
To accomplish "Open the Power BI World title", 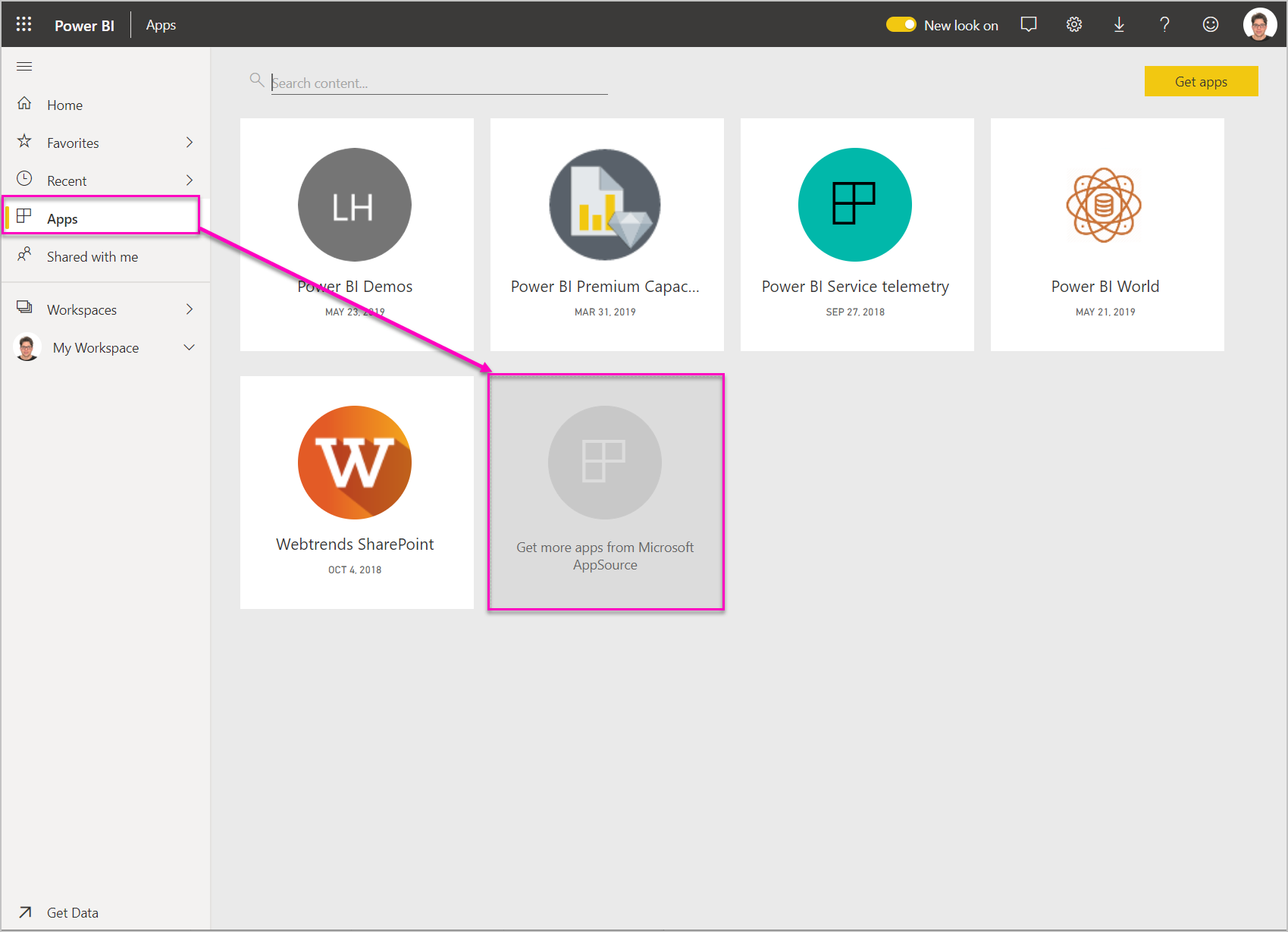I will coord(1105,286).
